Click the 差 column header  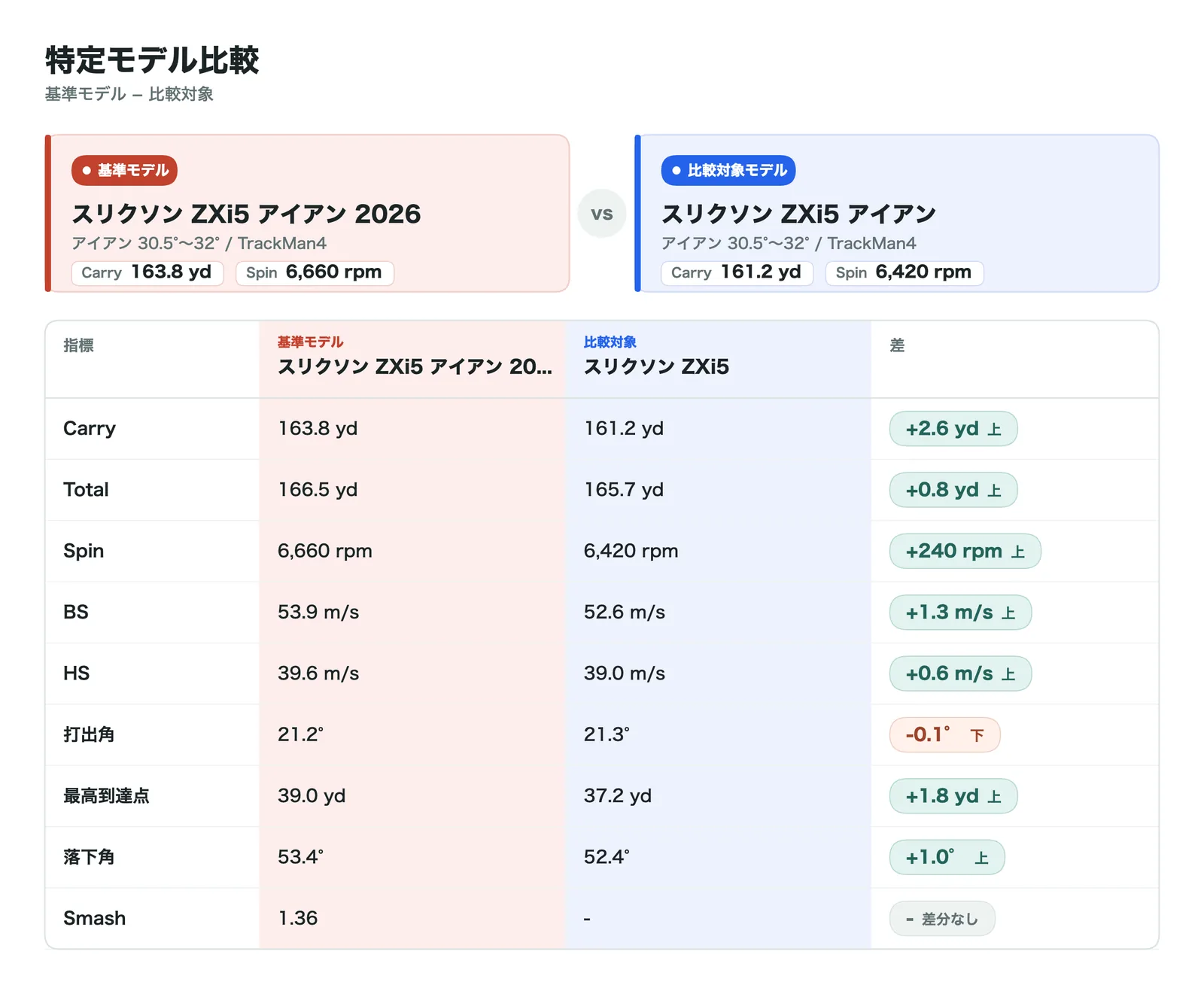click(897, 345)
